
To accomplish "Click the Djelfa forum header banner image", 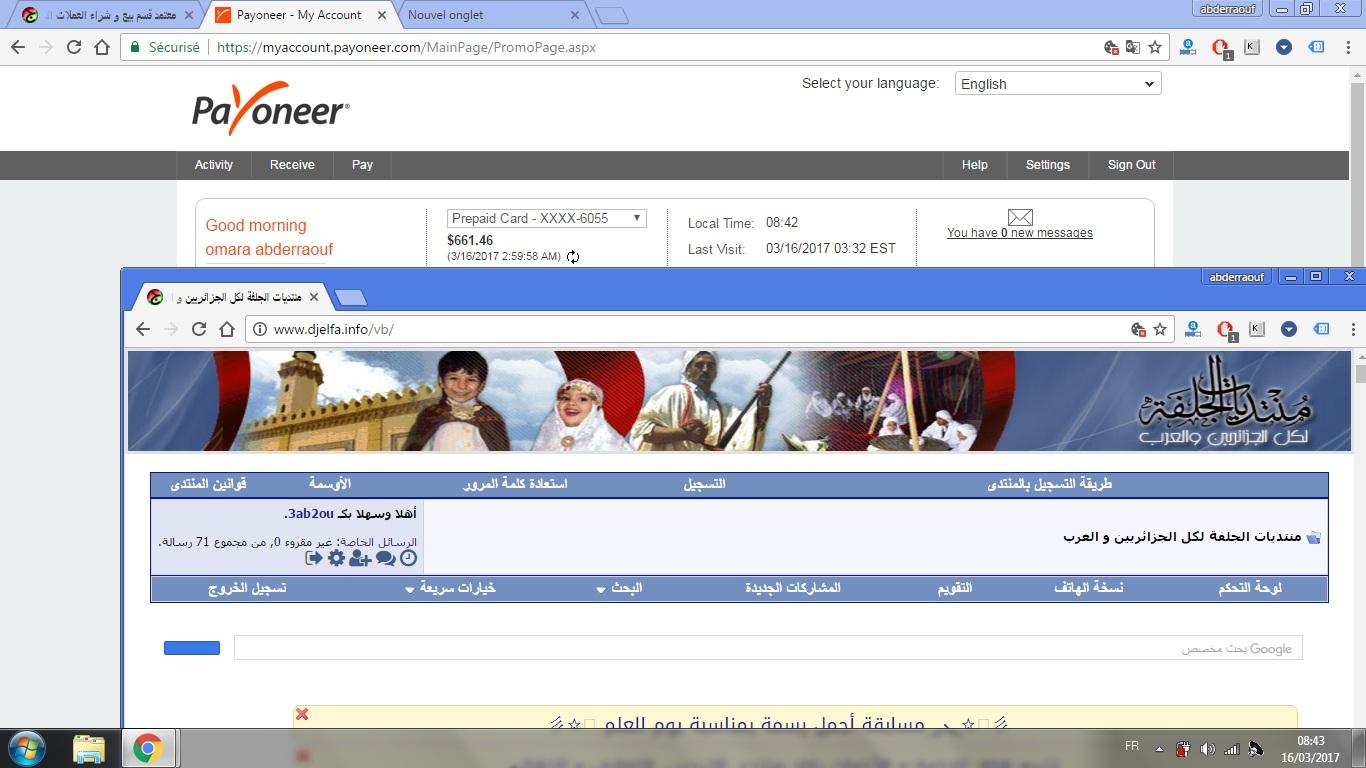I will point(739,401).
